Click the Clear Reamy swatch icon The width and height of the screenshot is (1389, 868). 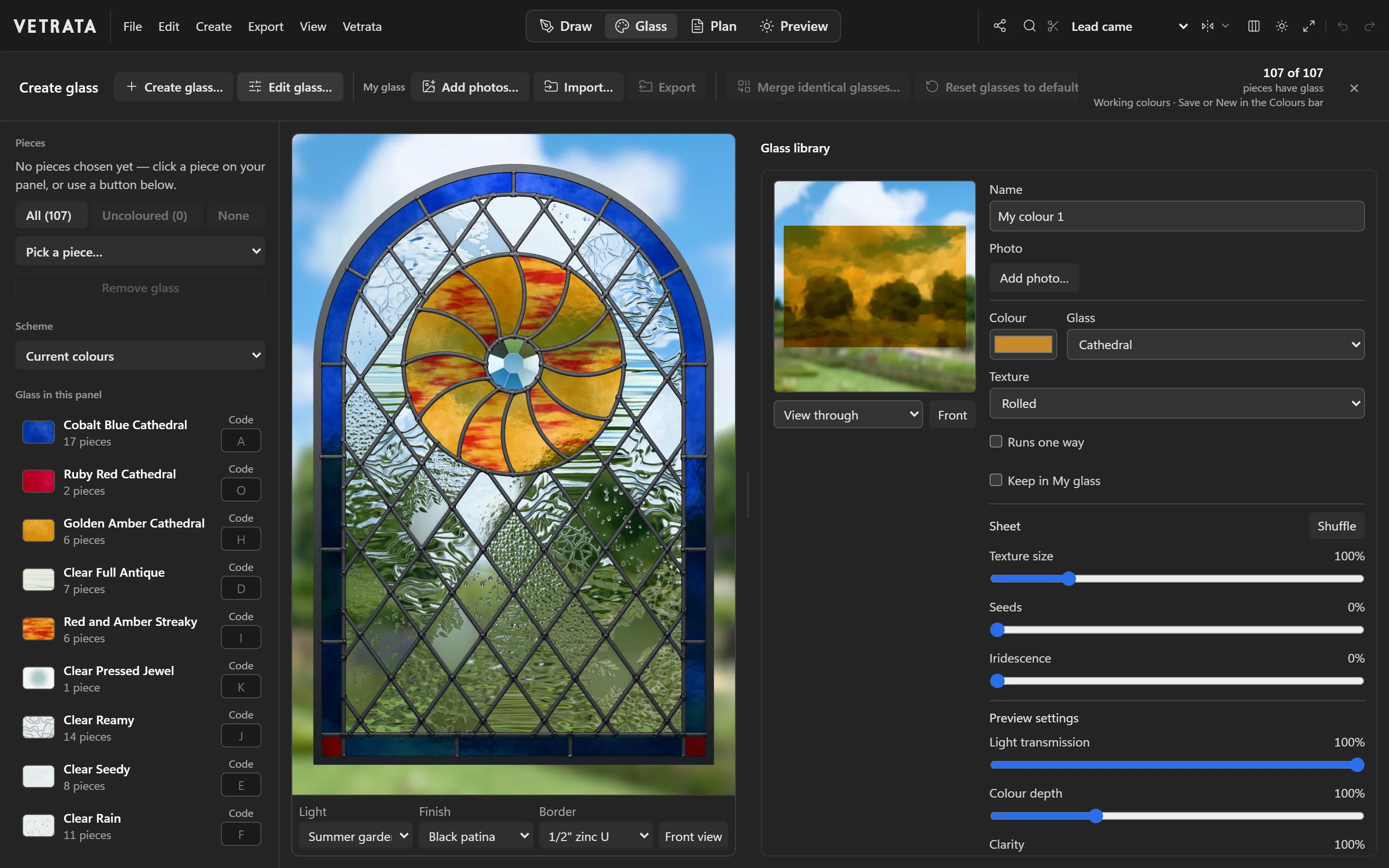[x=39, y=727]
